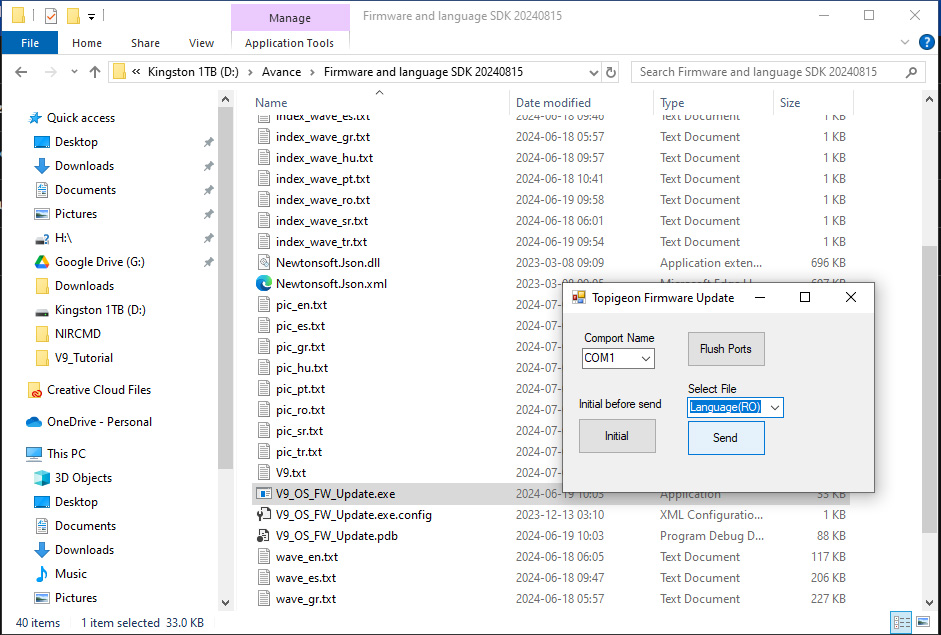The image size is (941, 635).
Task: Open the Quick Access Toolbar customize arrow
Action: (91, 17)
